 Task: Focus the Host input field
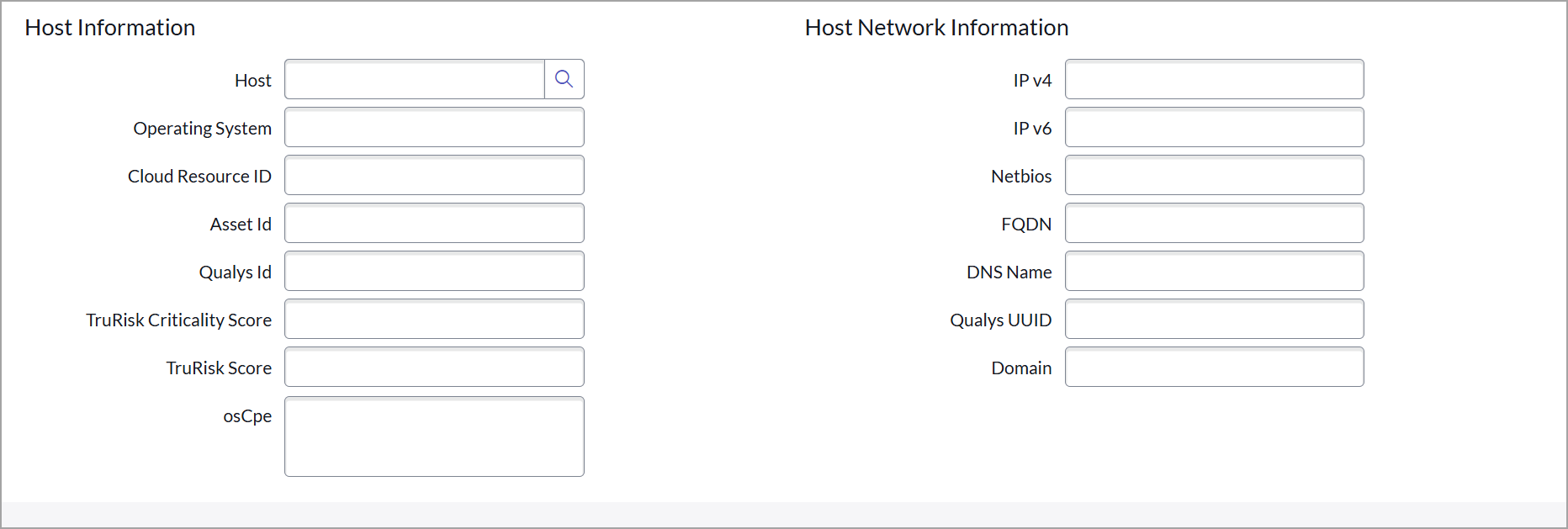[x=415, y=79]
